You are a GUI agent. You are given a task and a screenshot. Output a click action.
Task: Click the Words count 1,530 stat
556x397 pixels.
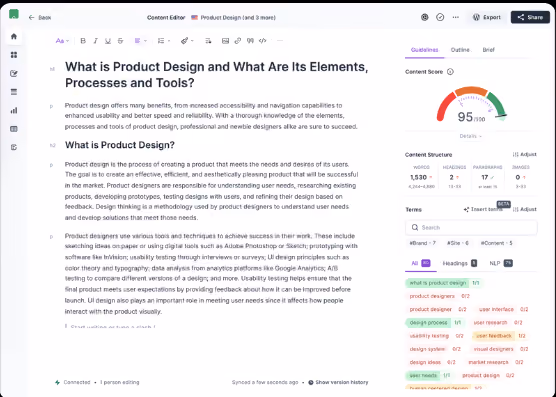point(421,177)
